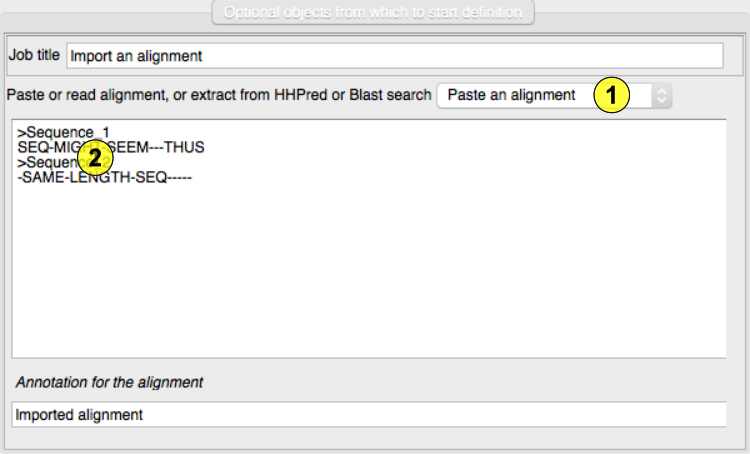The height and width of the screenshot is (454, 750).
Task: Click the '>Sequence_1' header line
Action: [58, 133]
